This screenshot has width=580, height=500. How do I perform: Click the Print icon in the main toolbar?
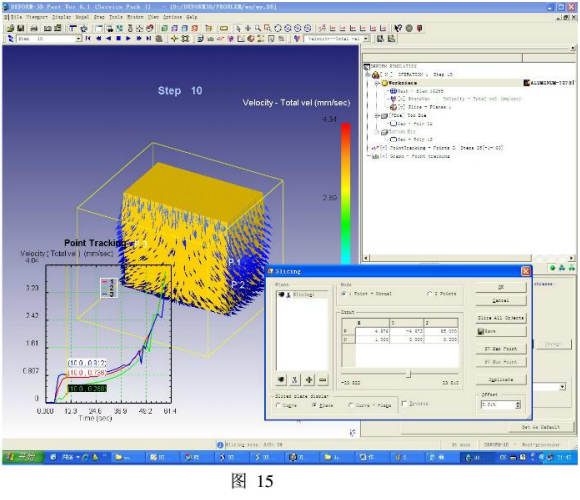34,28
